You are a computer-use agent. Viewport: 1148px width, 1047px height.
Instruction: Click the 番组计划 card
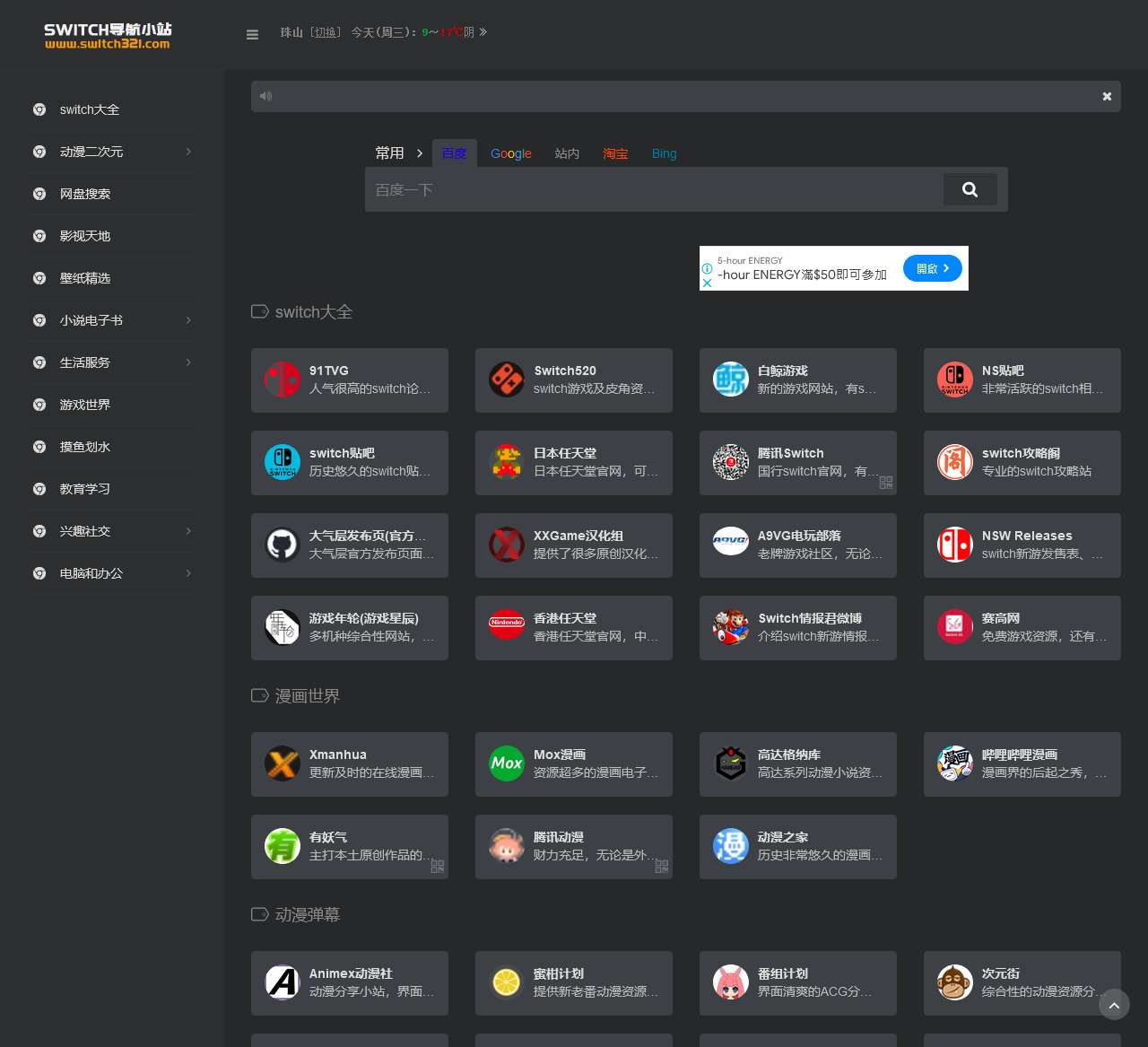(798, 983)
